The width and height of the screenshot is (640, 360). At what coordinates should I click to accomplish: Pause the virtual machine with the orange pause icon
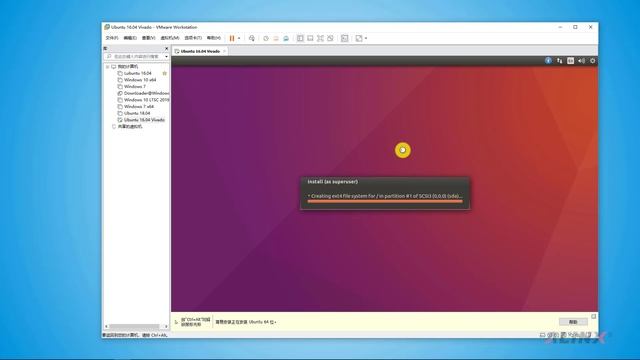point(232,38)
